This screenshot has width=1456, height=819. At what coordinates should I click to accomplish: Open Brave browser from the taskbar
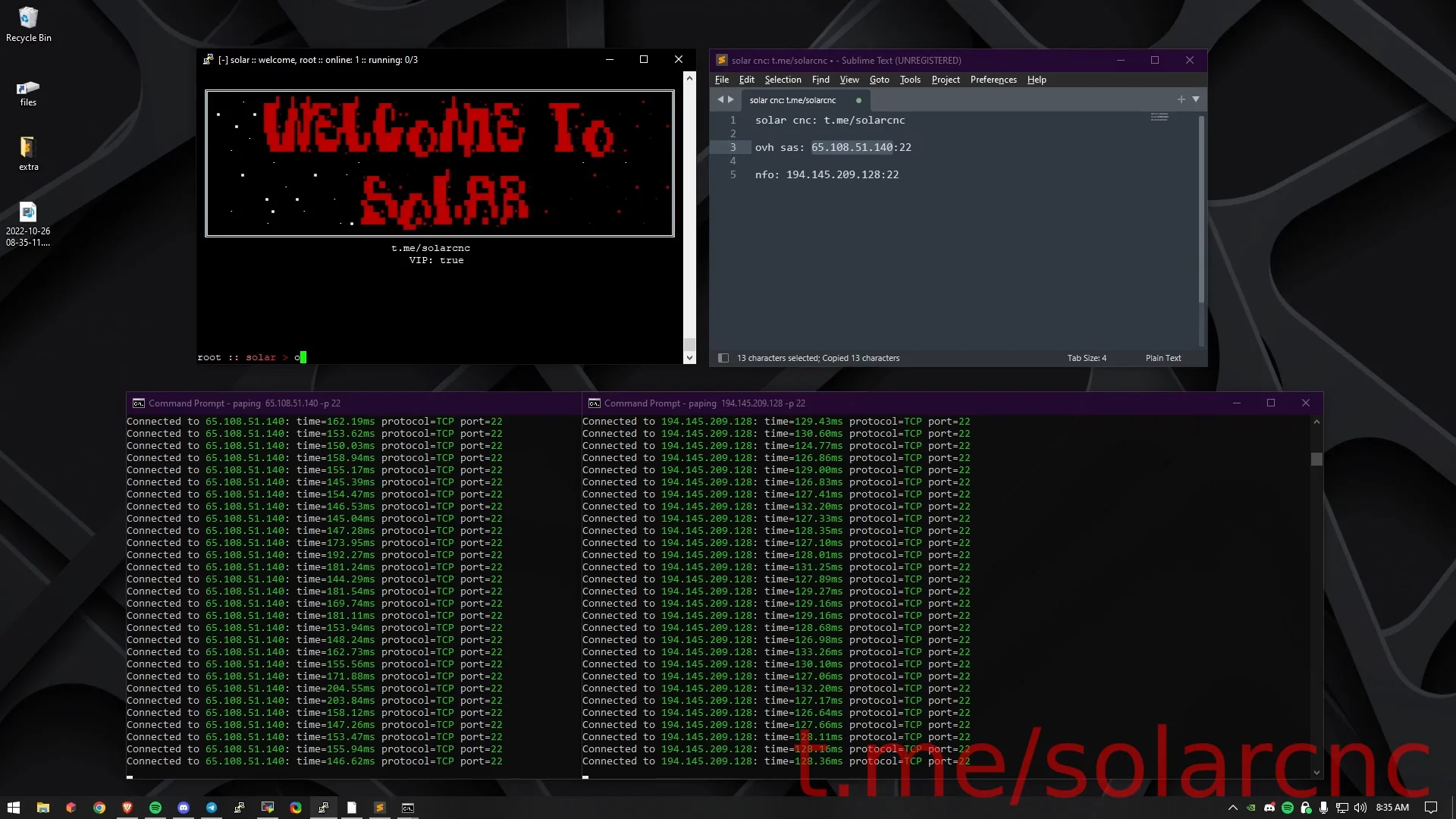(x=127, y=808)
